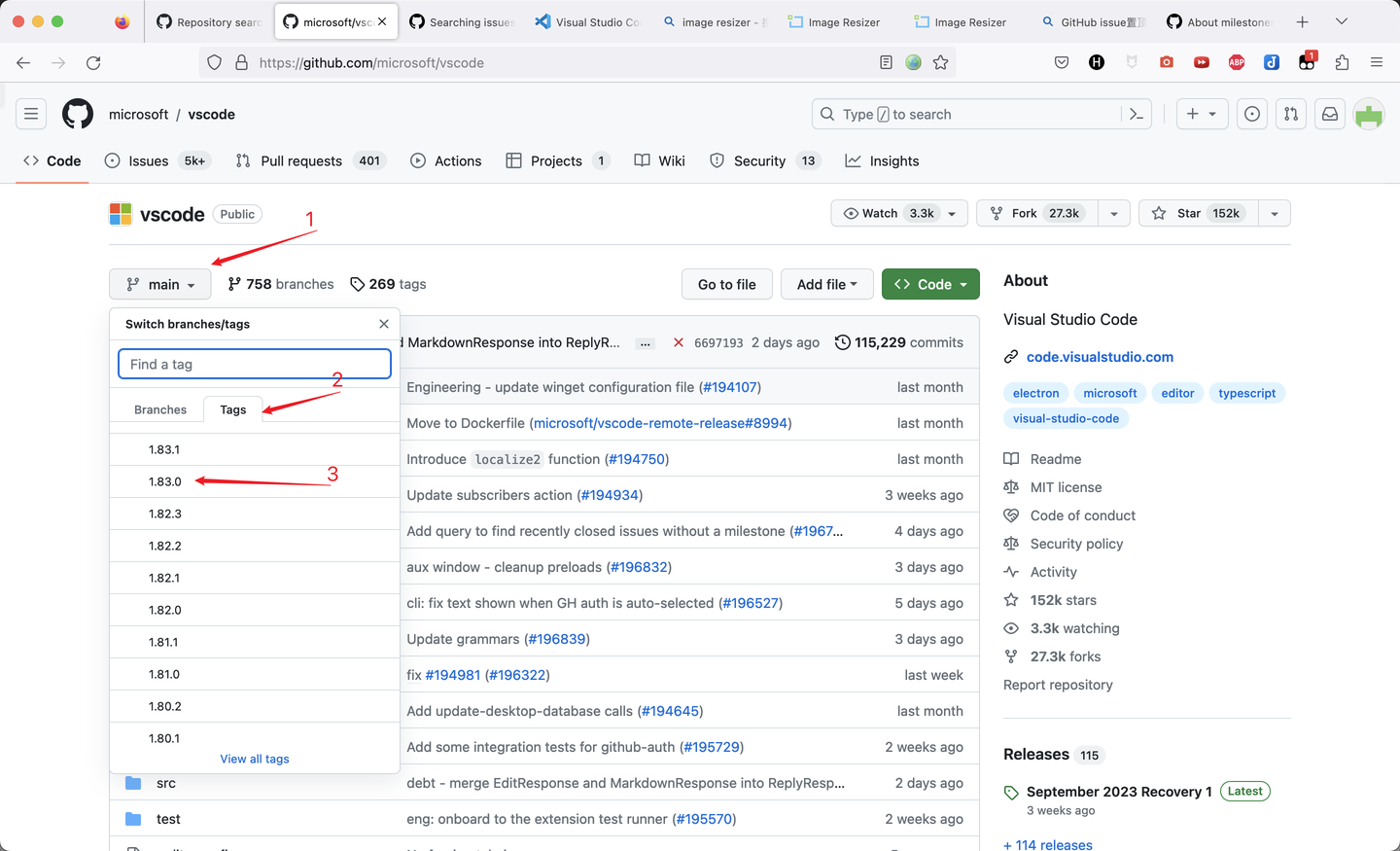Click View all tags link

click(255, 759)
